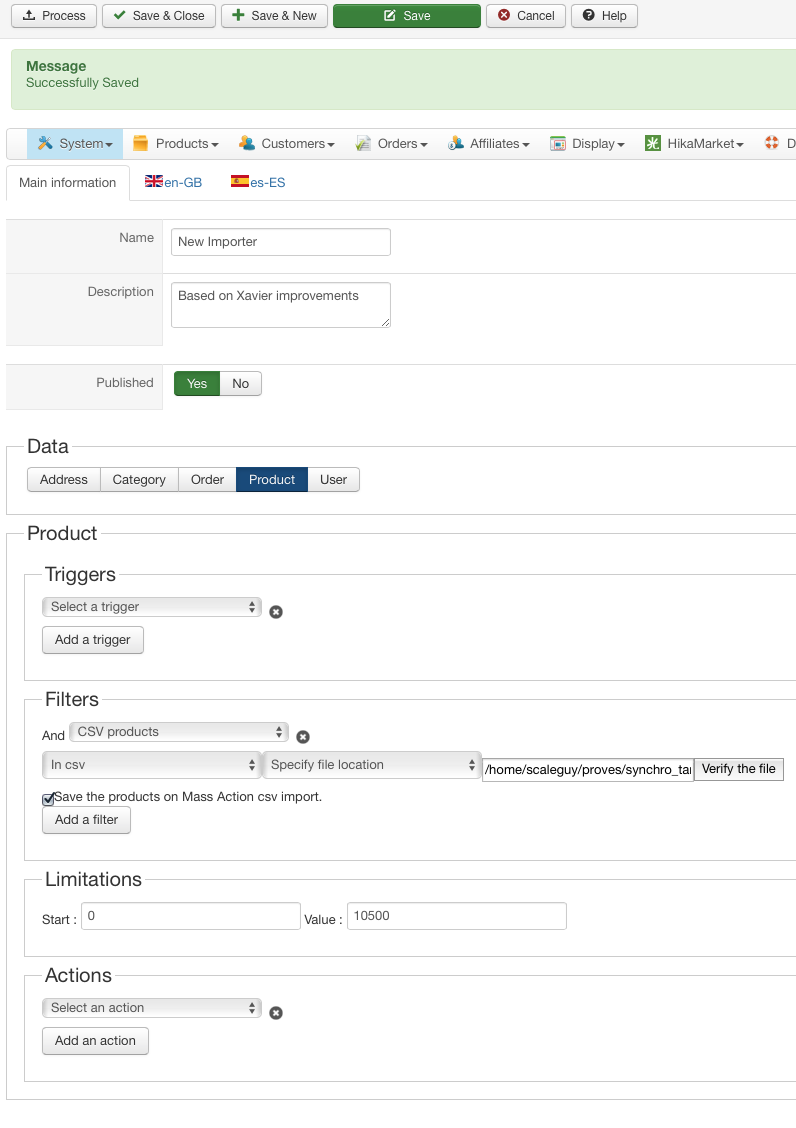Remove the action with the x icon

point(276,1013)
